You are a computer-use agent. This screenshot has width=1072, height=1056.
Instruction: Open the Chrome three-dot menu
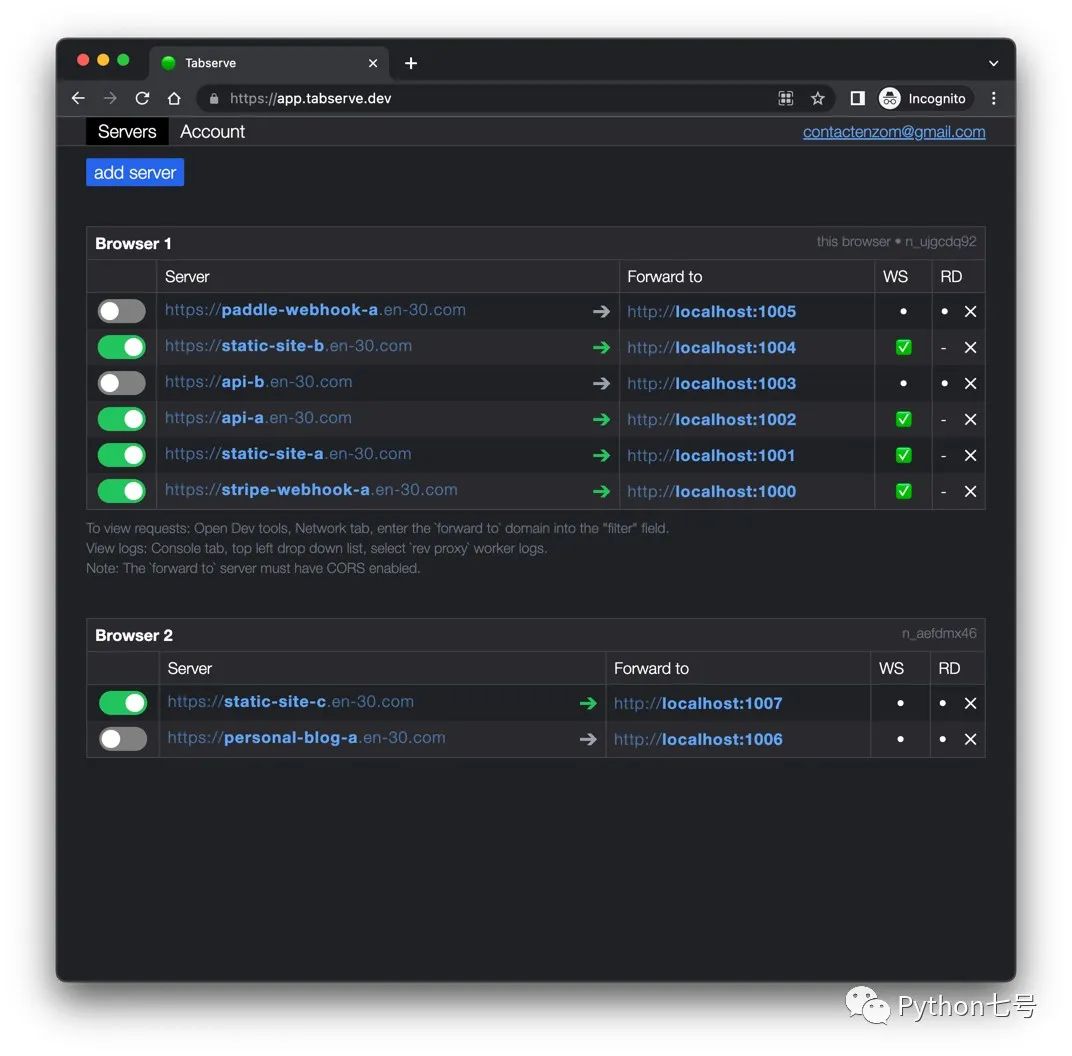tap(993, 98)
